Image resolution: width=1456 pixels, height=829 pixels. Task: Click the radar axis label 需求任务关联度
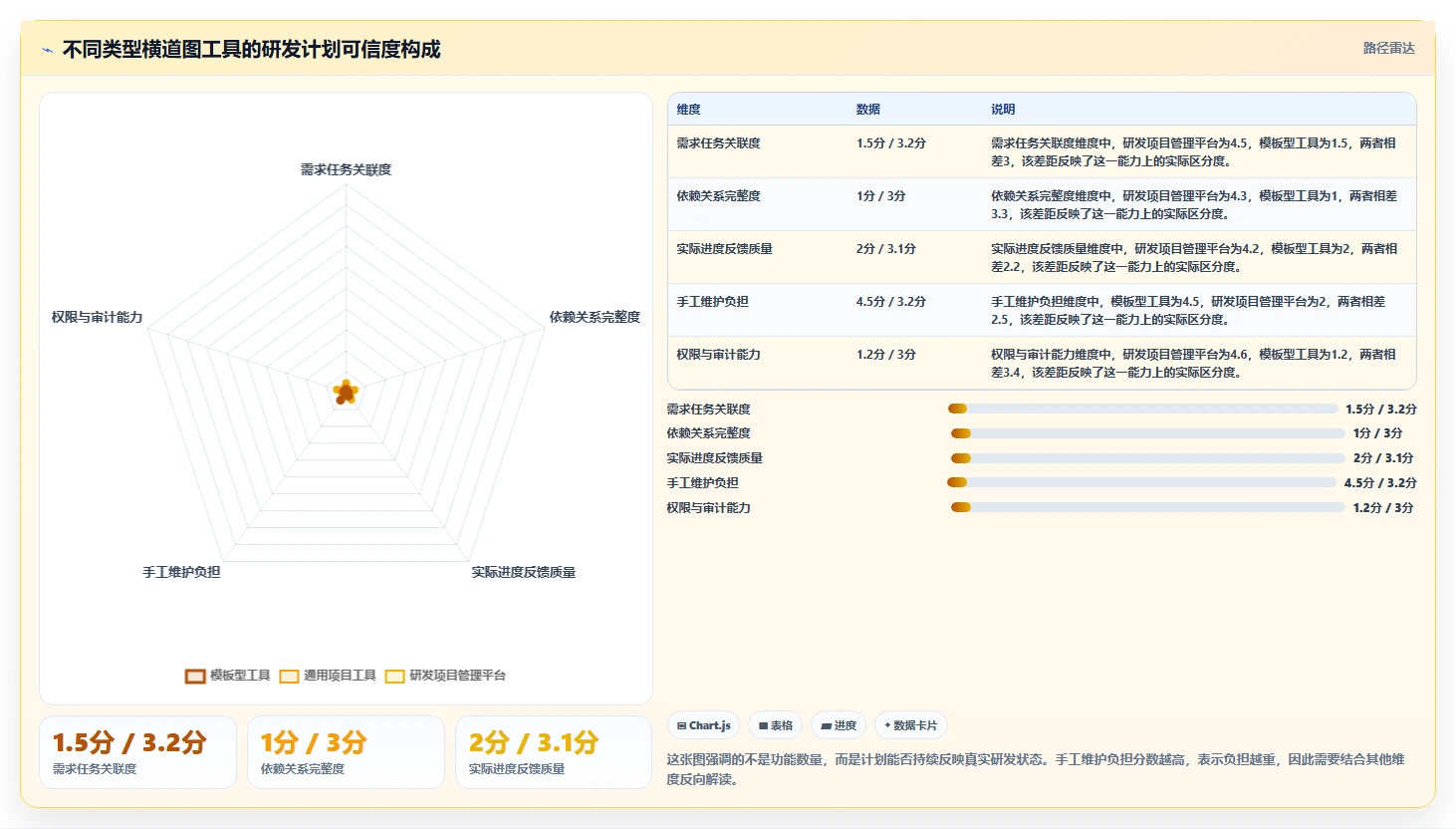tap(347, 170)
